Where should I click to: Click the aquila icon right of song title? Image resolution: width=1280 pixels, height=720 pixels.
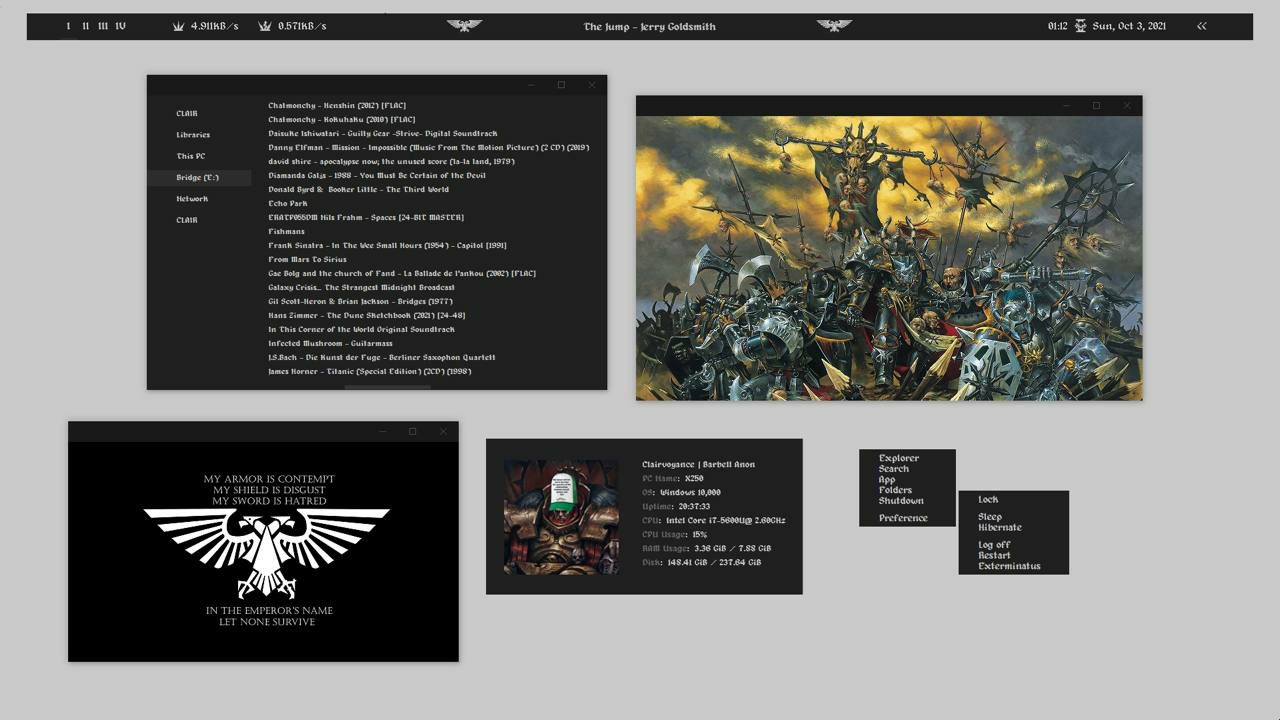834,25
